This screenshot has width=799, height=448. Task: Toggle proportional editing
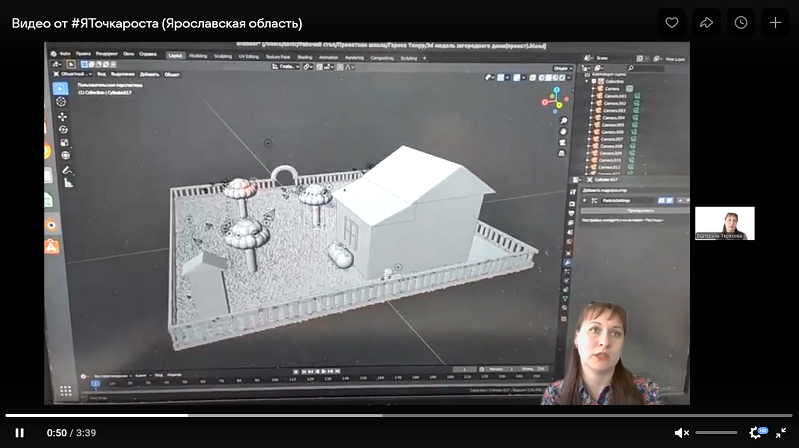pos(340,67)
